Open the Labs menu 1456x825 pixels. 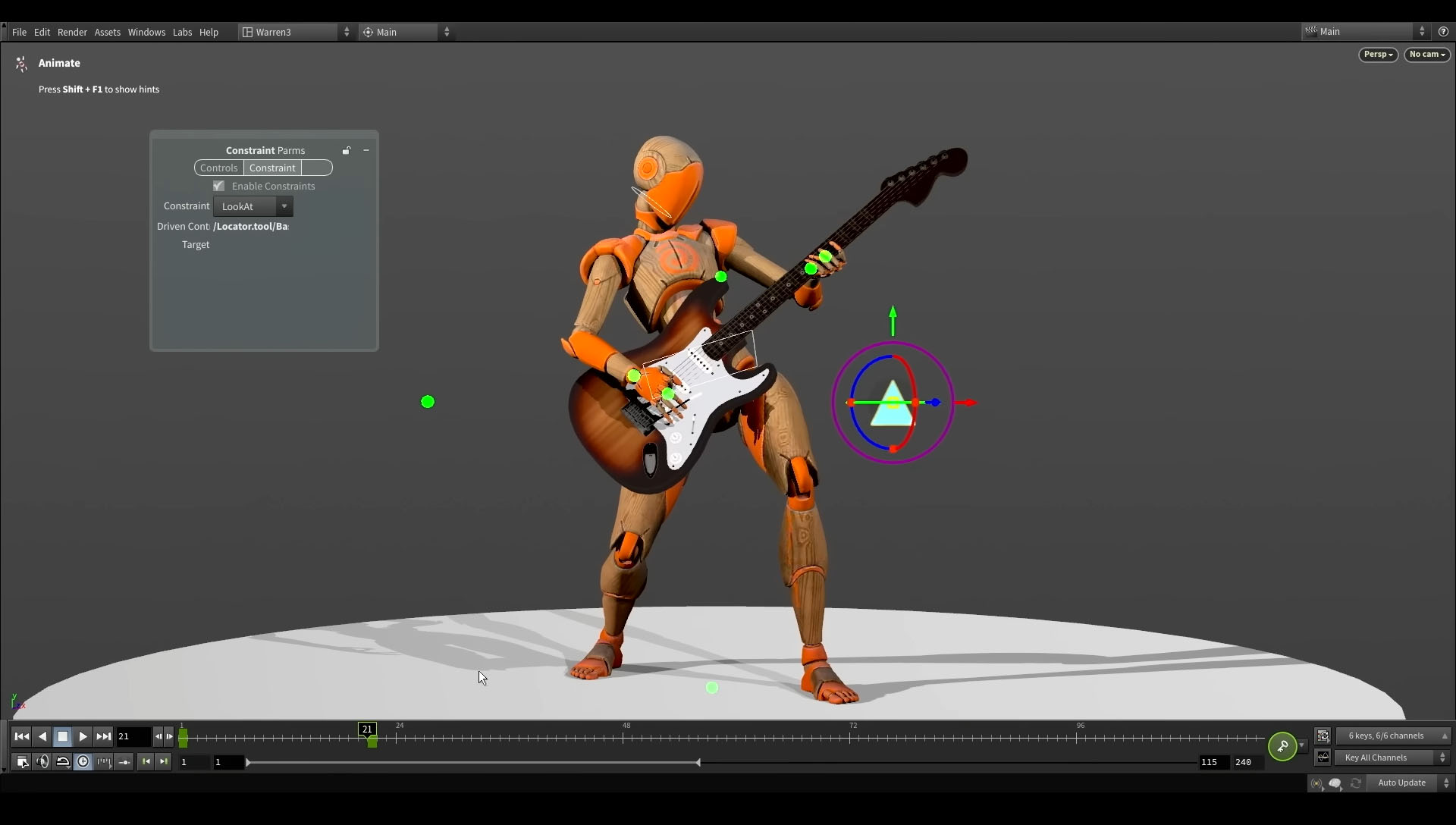[x=182, y=32]
